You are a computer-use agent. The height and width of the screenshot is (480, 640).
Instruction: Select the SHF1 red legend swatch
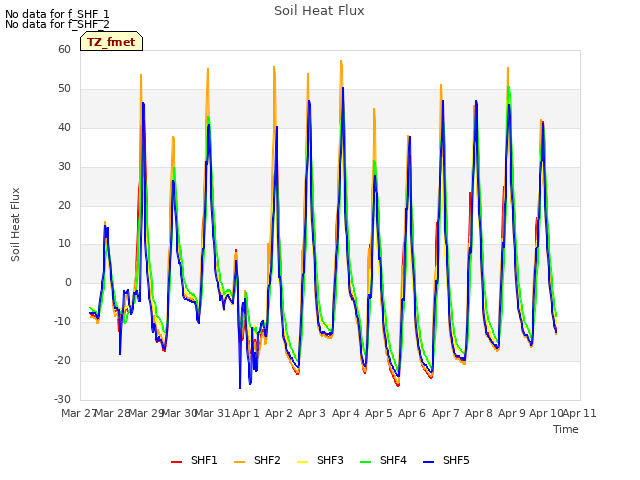(176, 461)
